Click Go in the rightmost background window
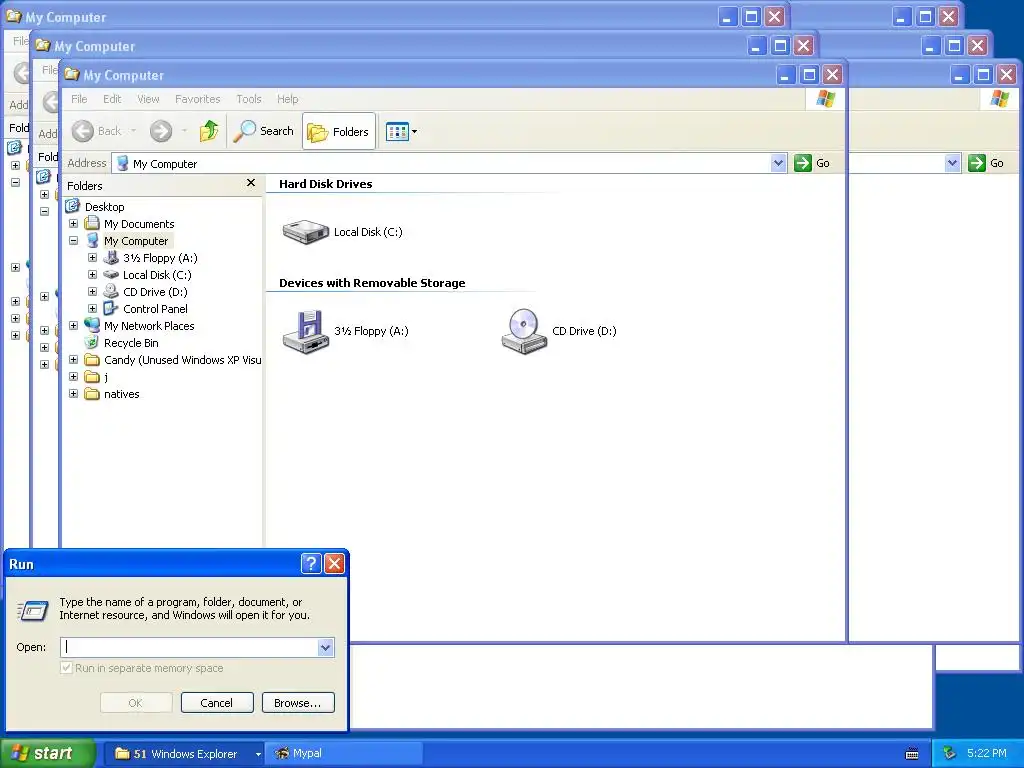Viewport: 1024px width, 768px height. (x=986, y=163)
